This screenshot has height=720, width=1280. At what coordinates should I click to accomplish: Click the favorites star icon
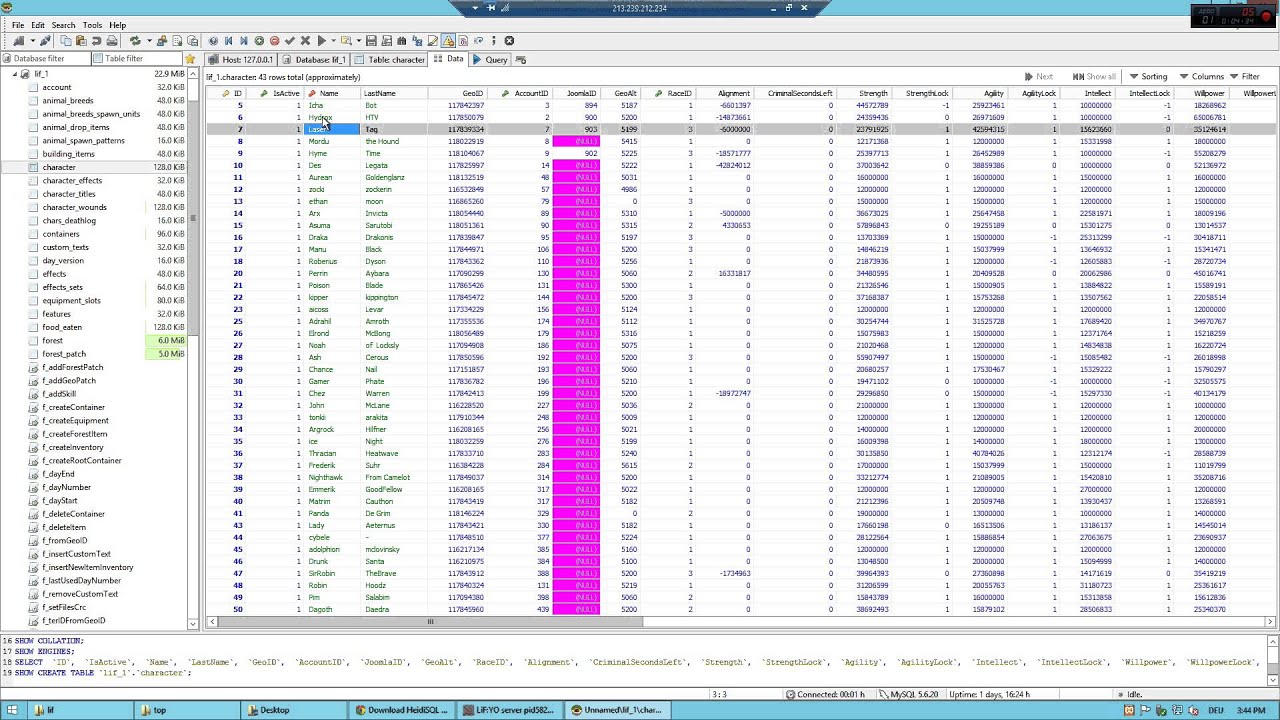[190, 59]
